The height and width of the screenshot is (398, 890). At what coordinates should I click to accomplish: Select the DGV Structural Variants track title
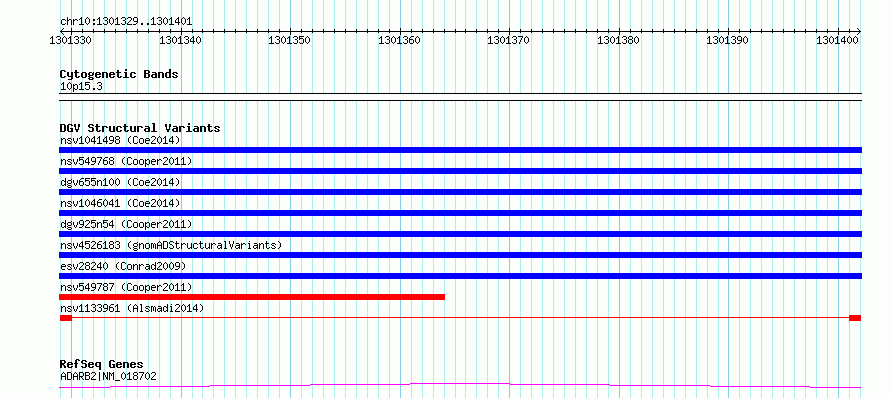click(x=140, y=128)
